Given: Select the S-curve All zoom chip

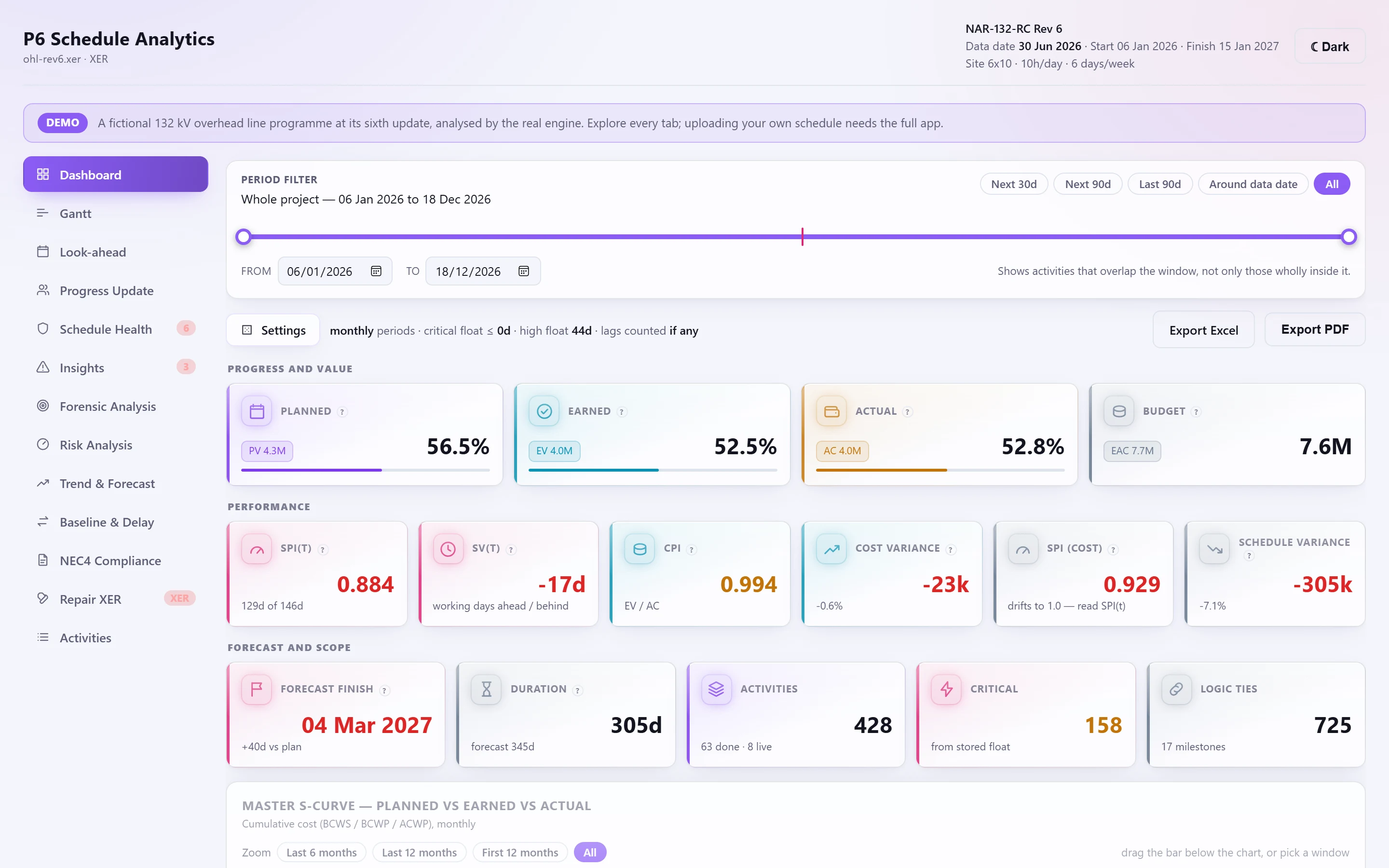Looking at the screenshot, I should tap(590, 853).
